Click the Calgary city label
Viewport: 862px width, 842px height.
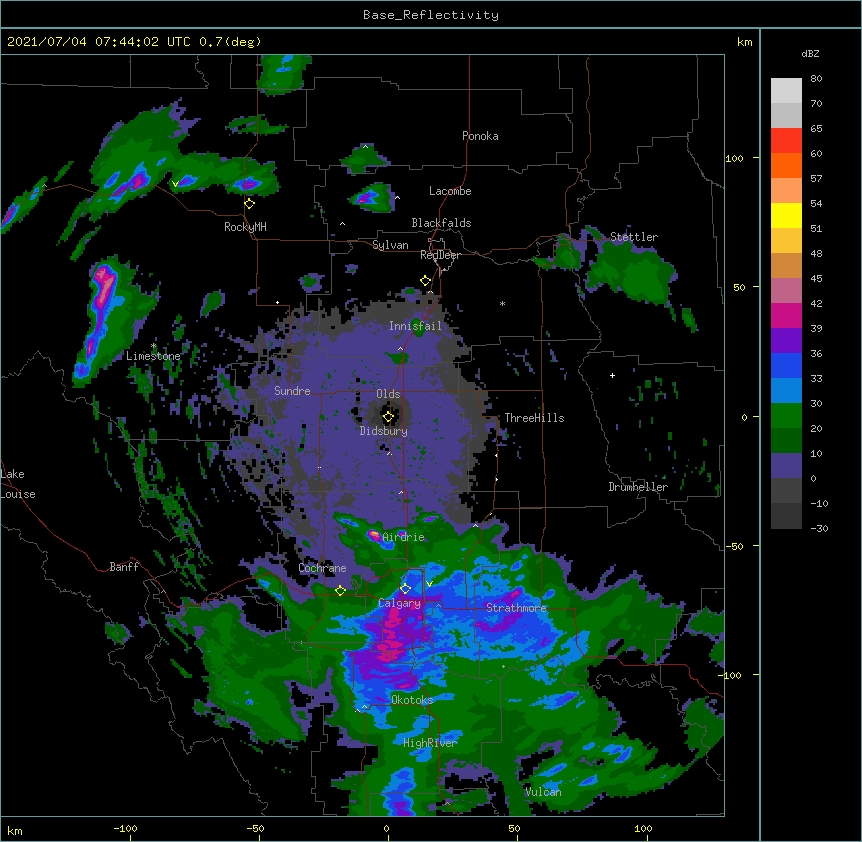pos(399,603)
